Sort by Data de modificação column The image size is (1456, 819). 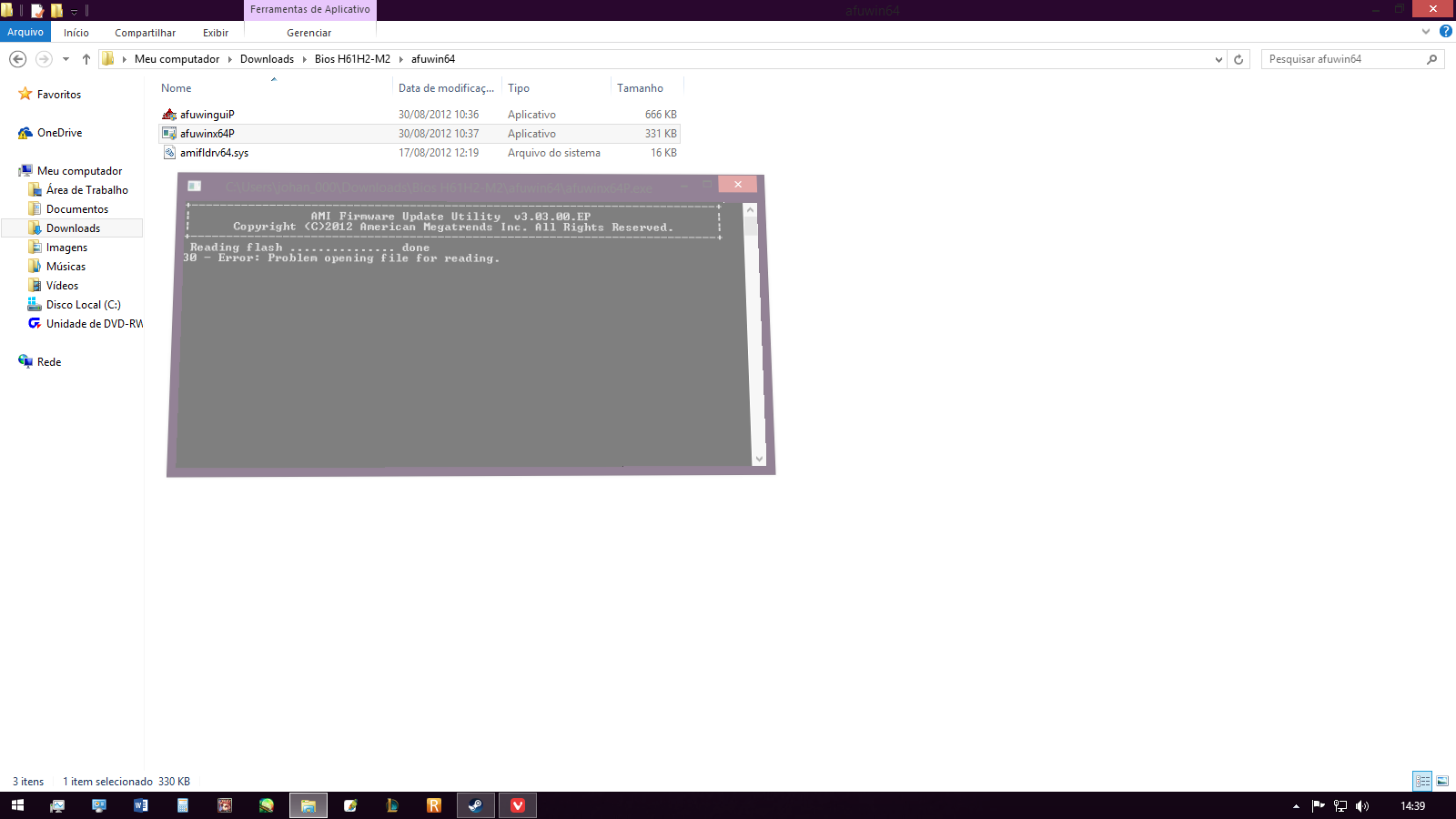pyautogui.click(x=446, y=88)
